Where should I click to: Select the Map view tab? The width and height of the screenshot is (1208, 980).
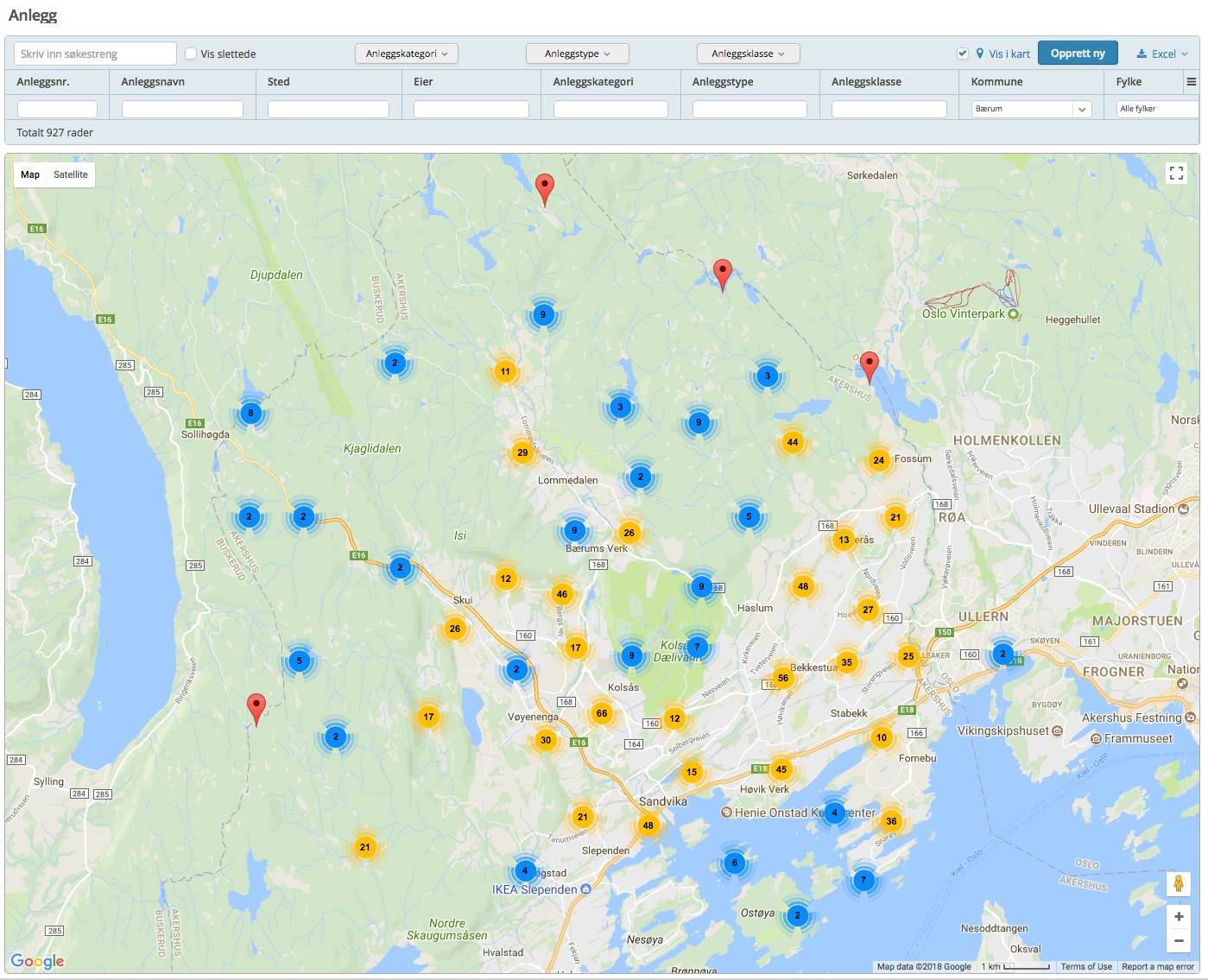29,174
